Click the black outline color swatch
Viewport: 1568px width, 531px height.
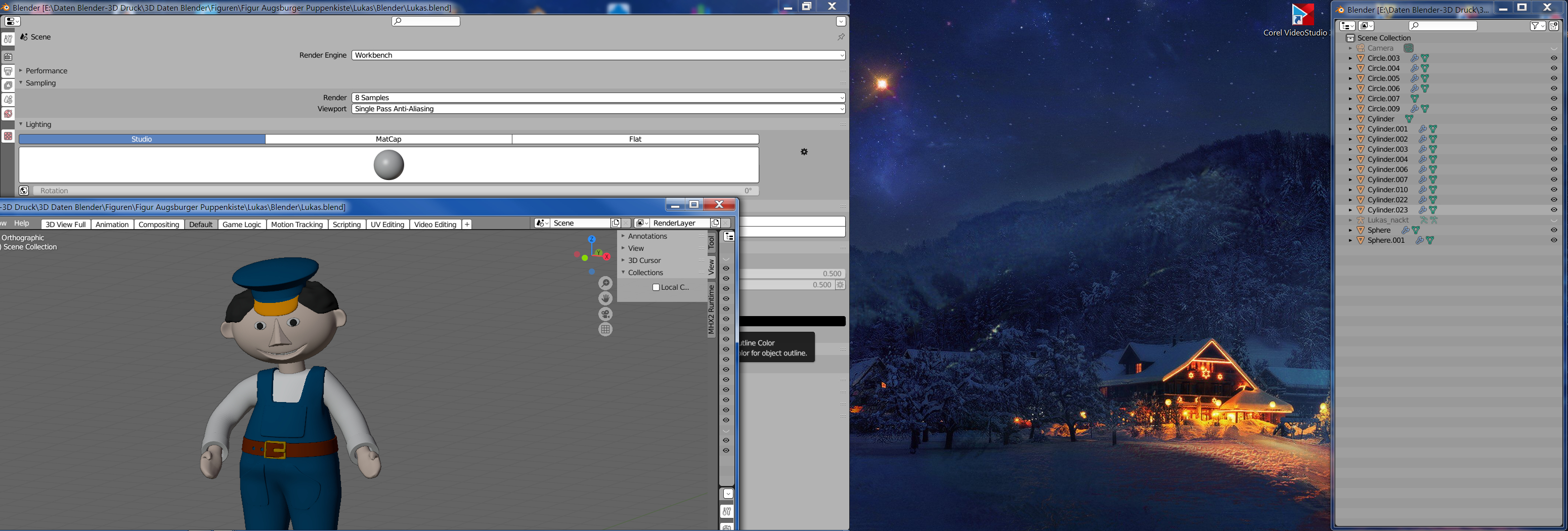[x=792, y=321]
